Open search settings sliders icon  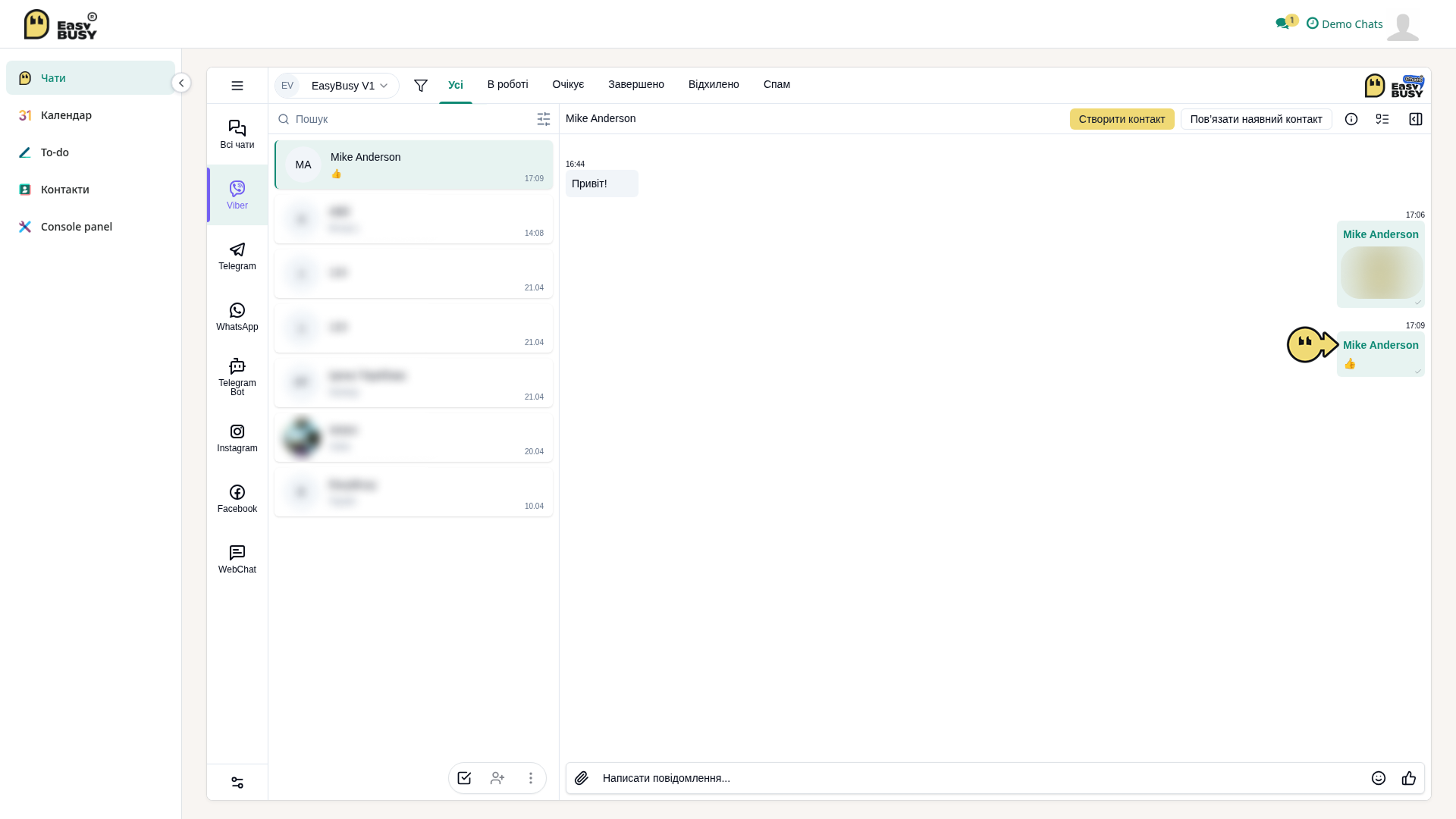tap(544, 119)
